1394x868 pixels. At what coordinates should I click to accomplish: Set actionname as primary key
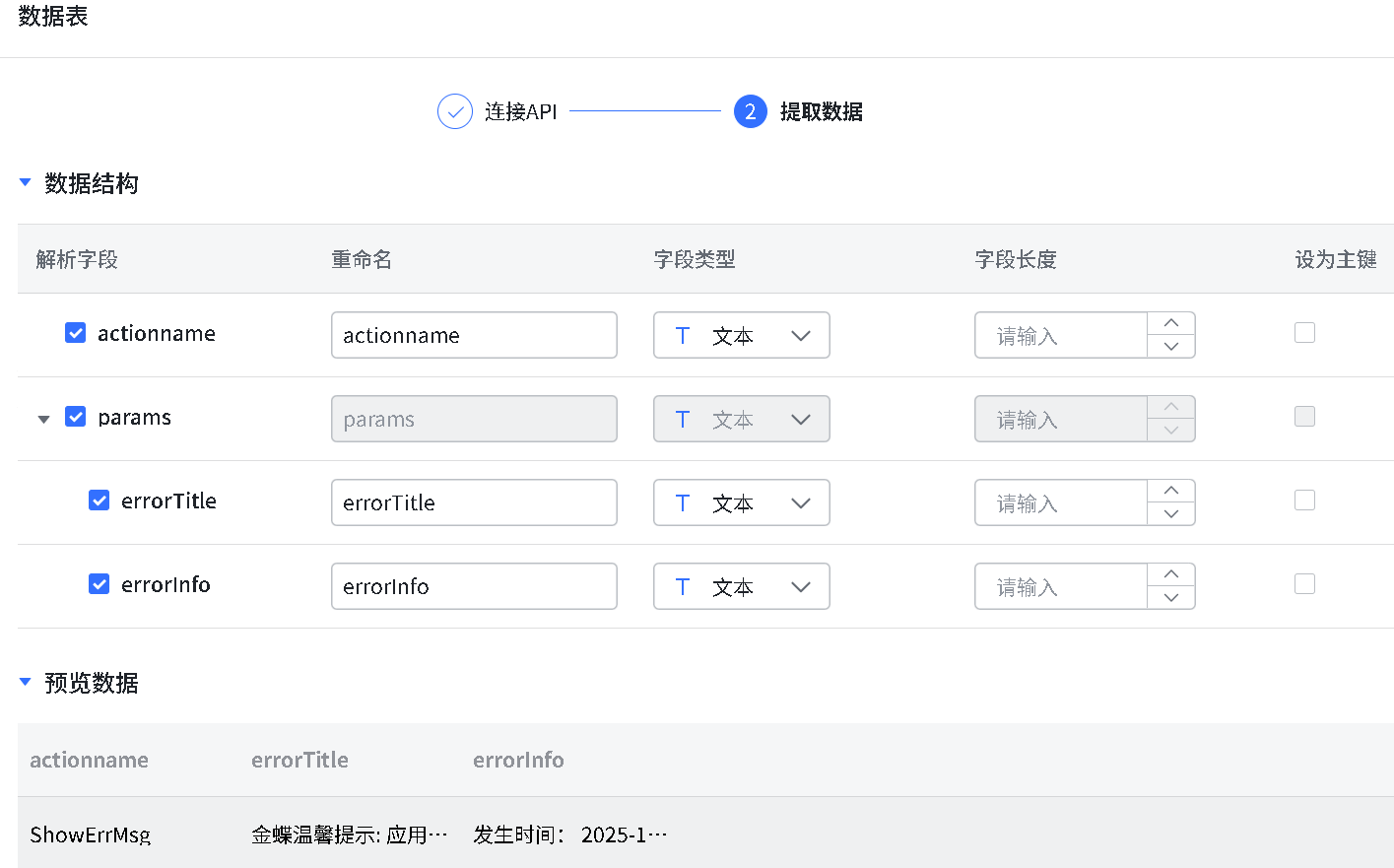click(1304, 333)
